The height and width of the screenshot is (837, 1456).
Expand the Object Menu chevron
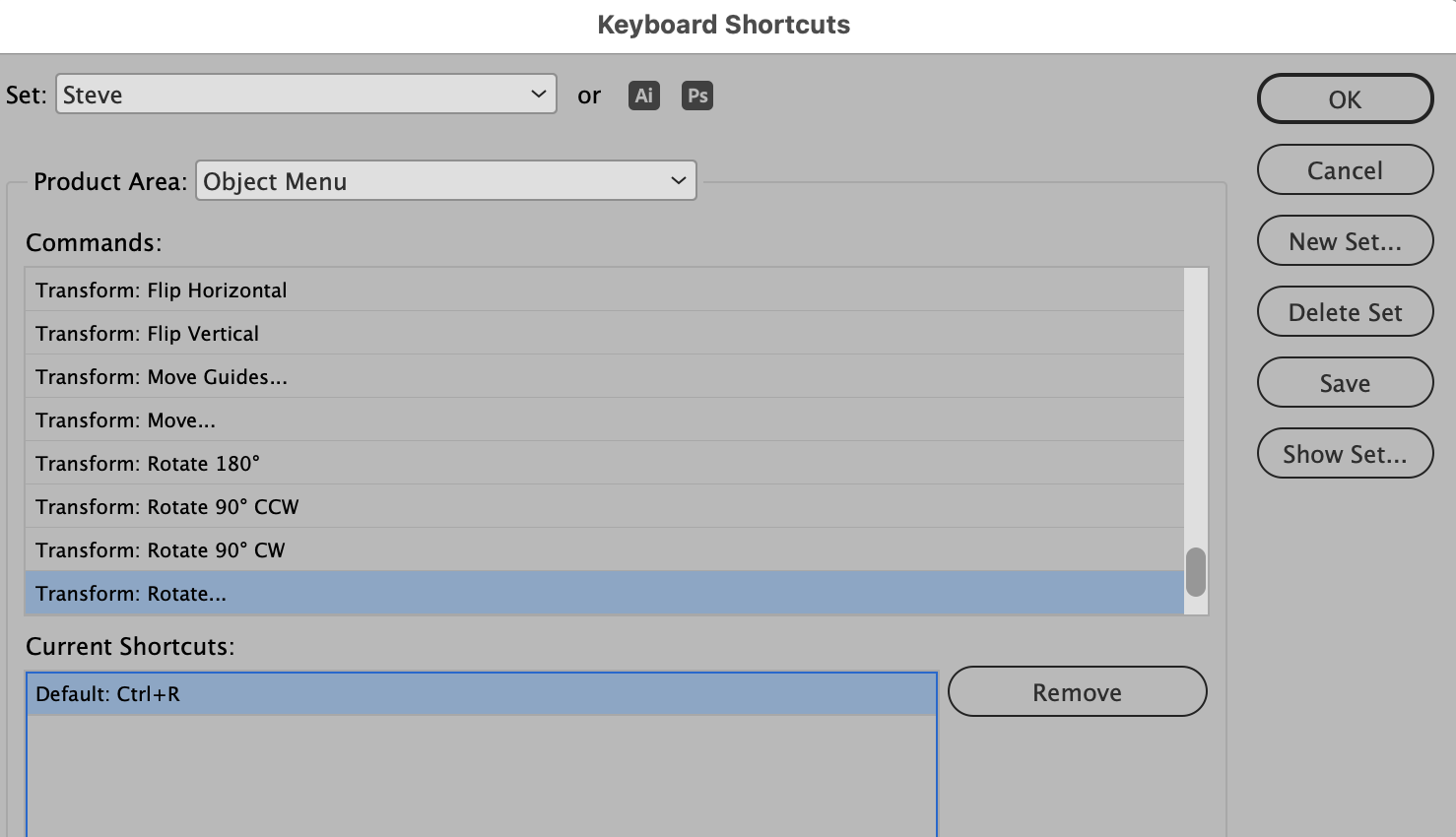pos(677,180)
